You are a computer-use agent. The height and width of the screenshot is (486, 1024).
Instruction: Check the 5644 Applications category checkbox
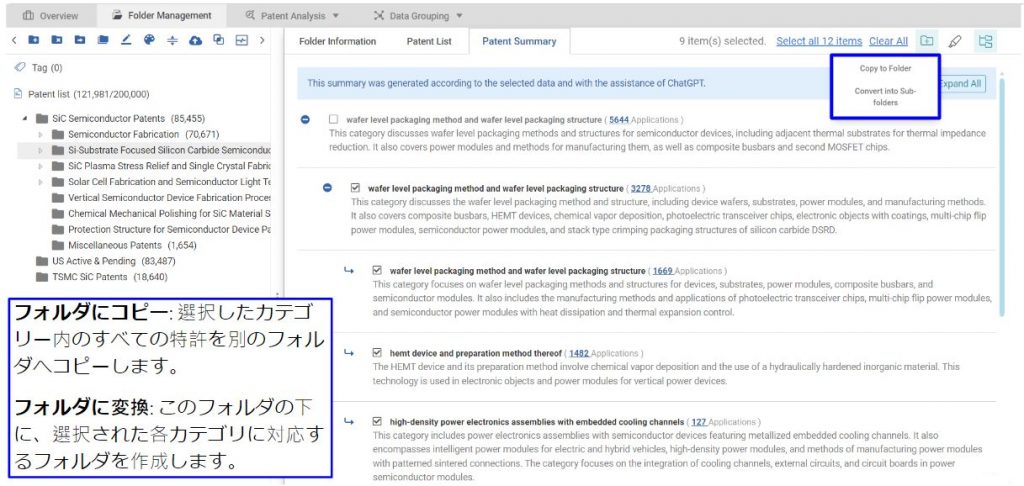coord(334,120)
